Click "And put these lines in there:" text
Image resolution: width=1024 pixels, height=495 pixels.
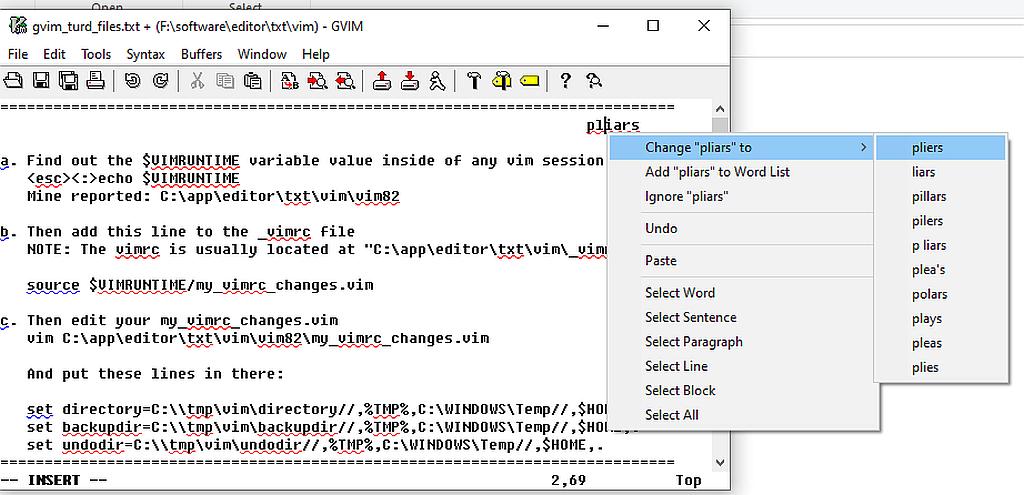(155, 374)
